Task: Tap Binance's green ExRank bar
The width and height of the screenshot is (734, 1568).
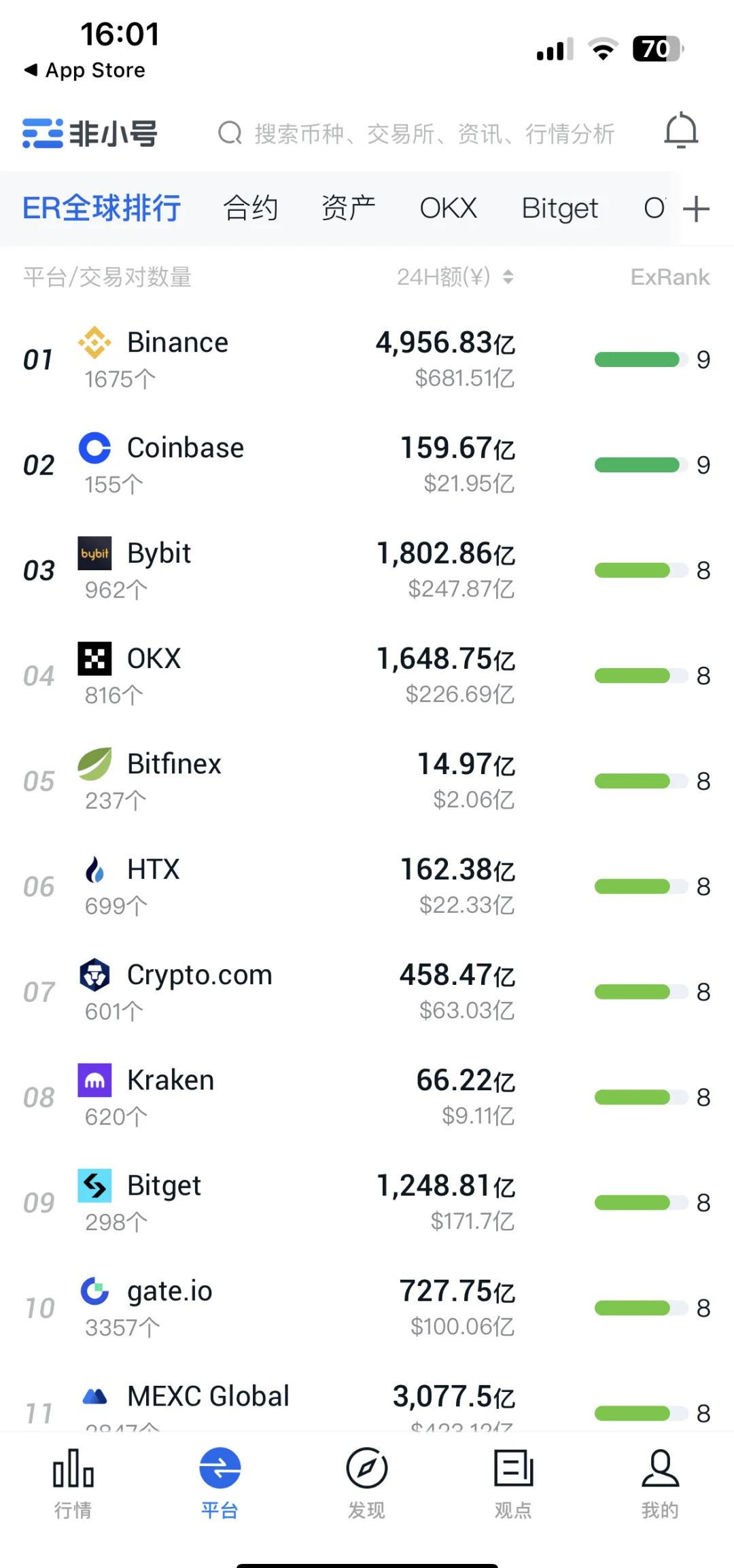Action: point(637,360)
